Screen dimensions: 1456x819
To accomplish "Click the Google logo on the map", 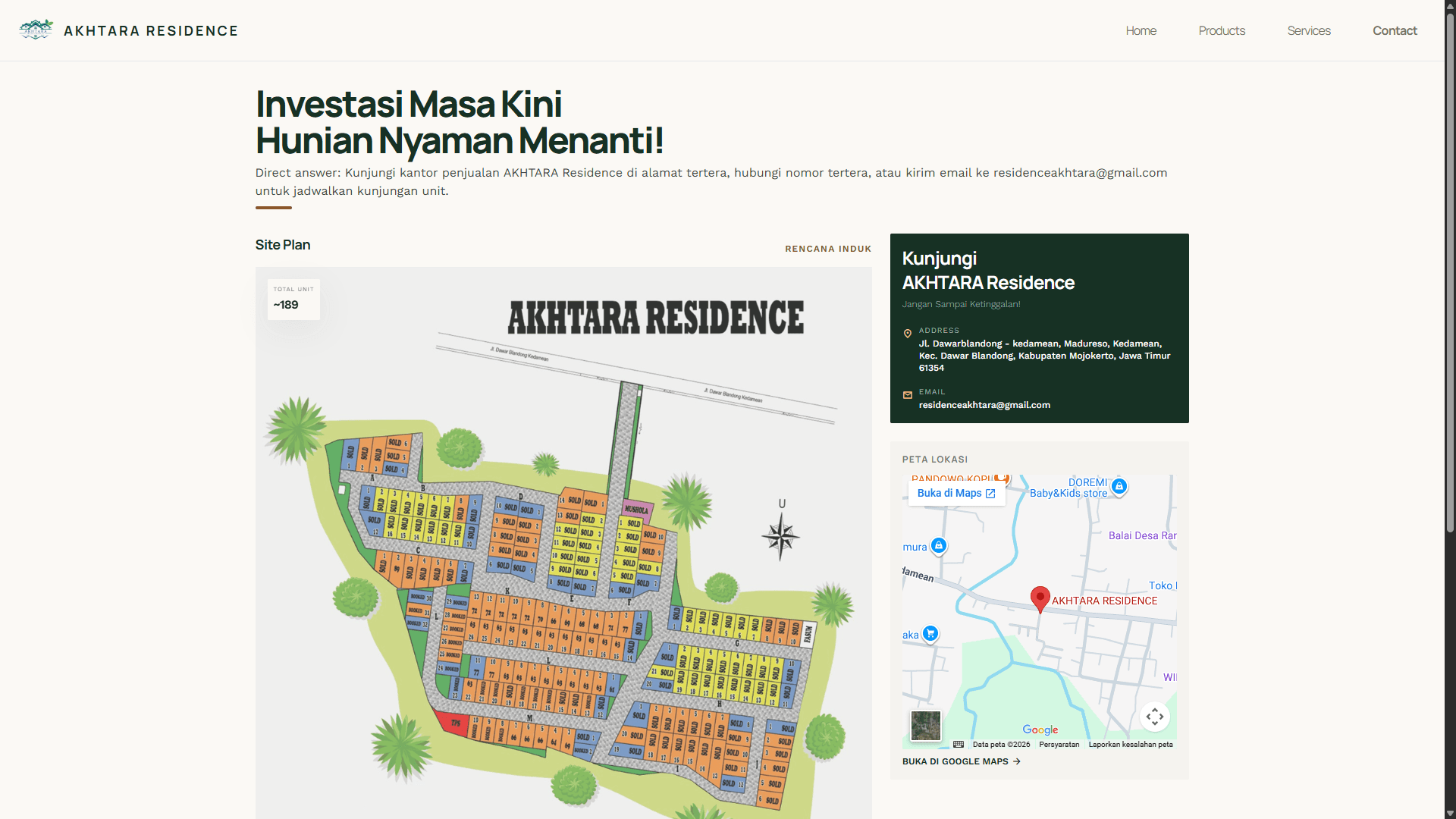I will click(x=1040, y=730).
